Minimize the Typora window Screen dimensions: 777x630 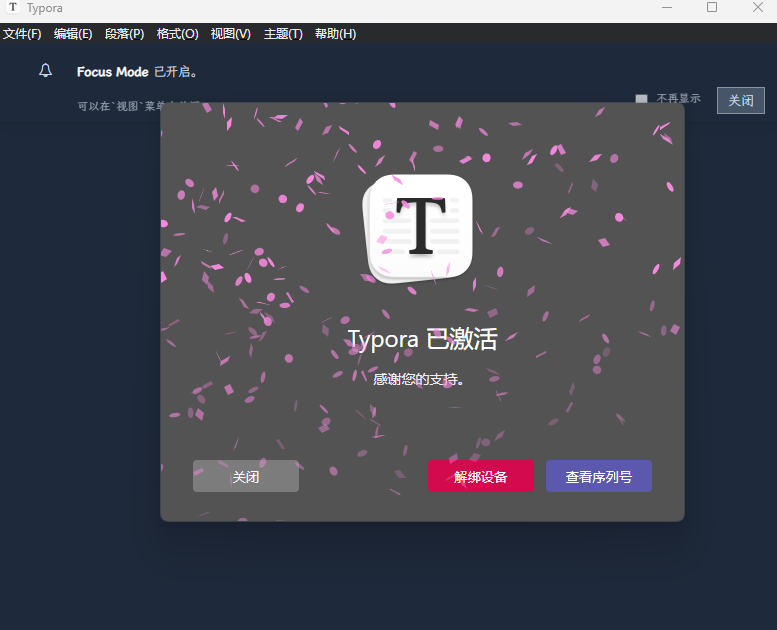click(667, 7)
